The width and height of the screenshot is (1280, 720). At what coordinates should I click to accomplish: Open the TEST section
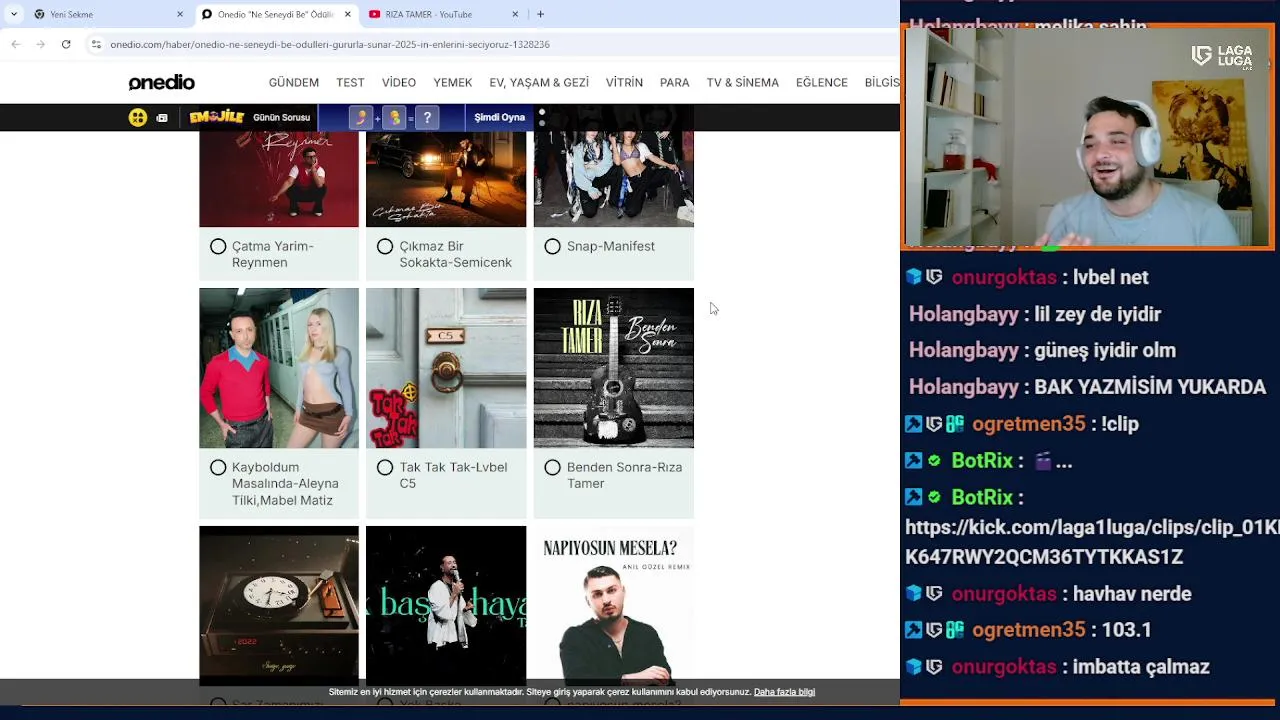pos(350,82)
